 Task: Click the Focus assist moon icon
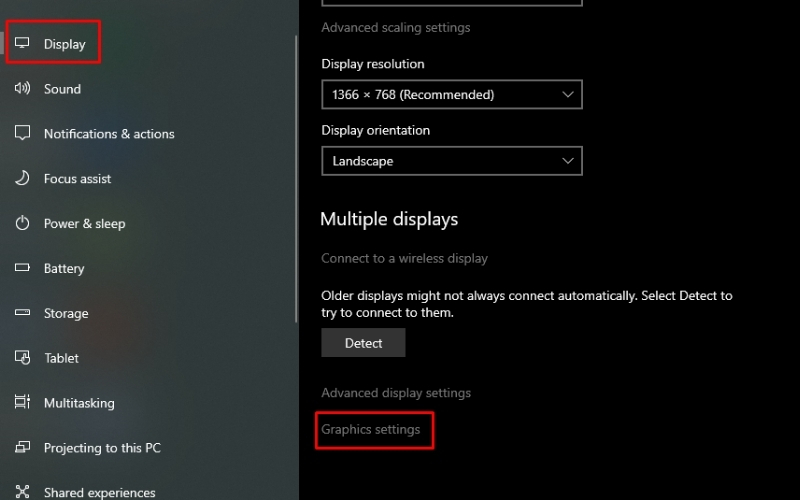[x=22, y=179]
